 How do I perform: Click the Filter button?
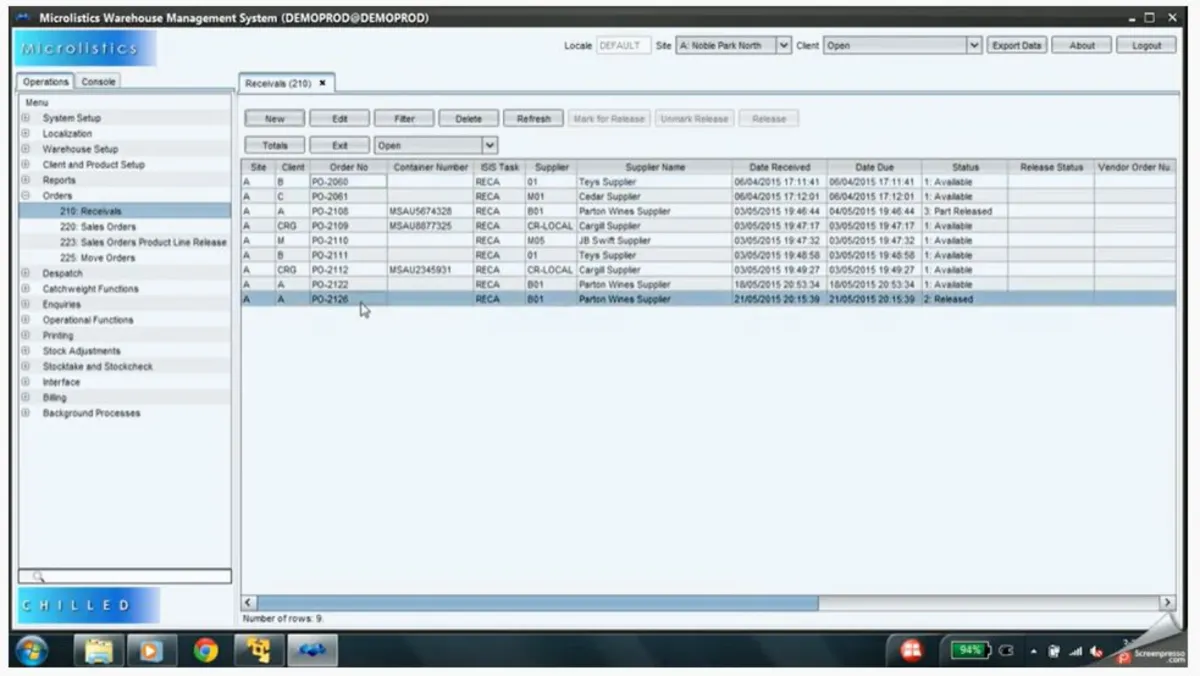[x=404, y=119]
